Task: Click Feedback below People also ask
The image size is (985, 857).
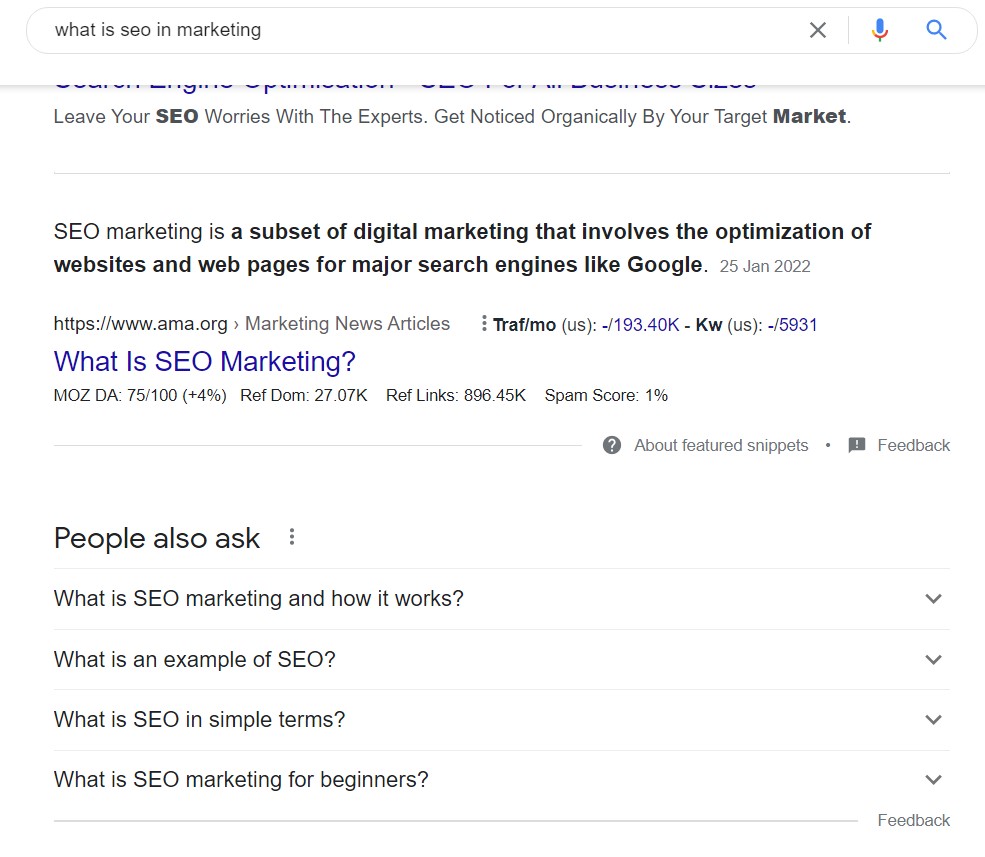Action: pyautogui.click(x=913, y=820)
